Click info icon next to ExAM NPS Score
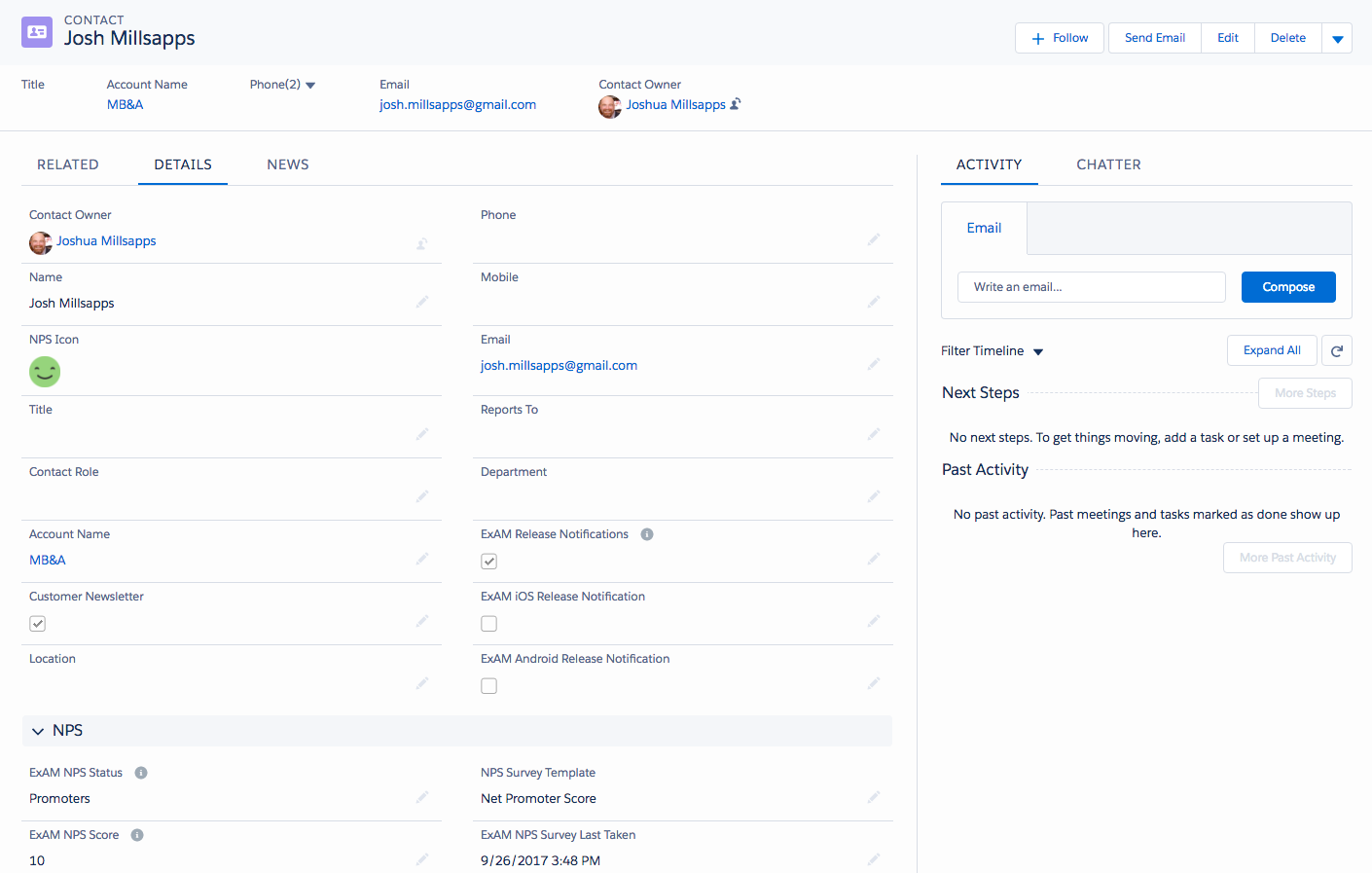 (x=137, y=835)
